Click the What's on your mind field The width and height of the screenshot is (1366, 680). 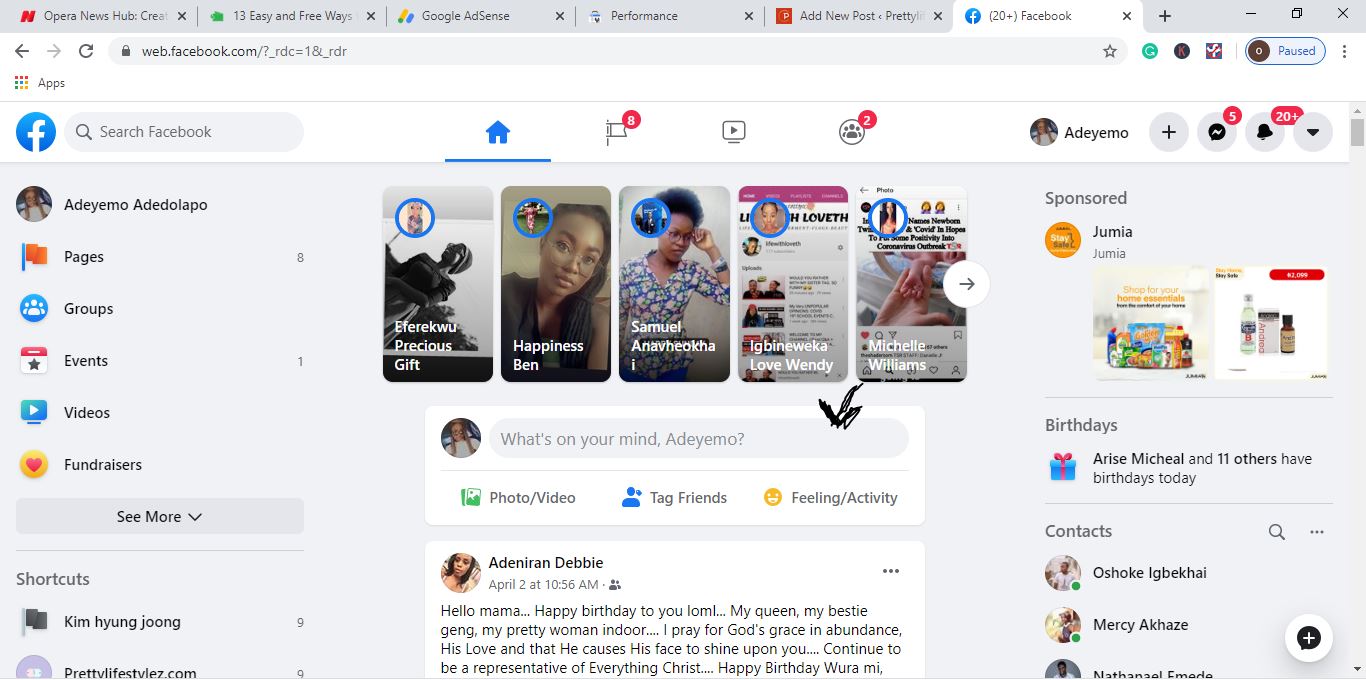click(x=698, y=438)
